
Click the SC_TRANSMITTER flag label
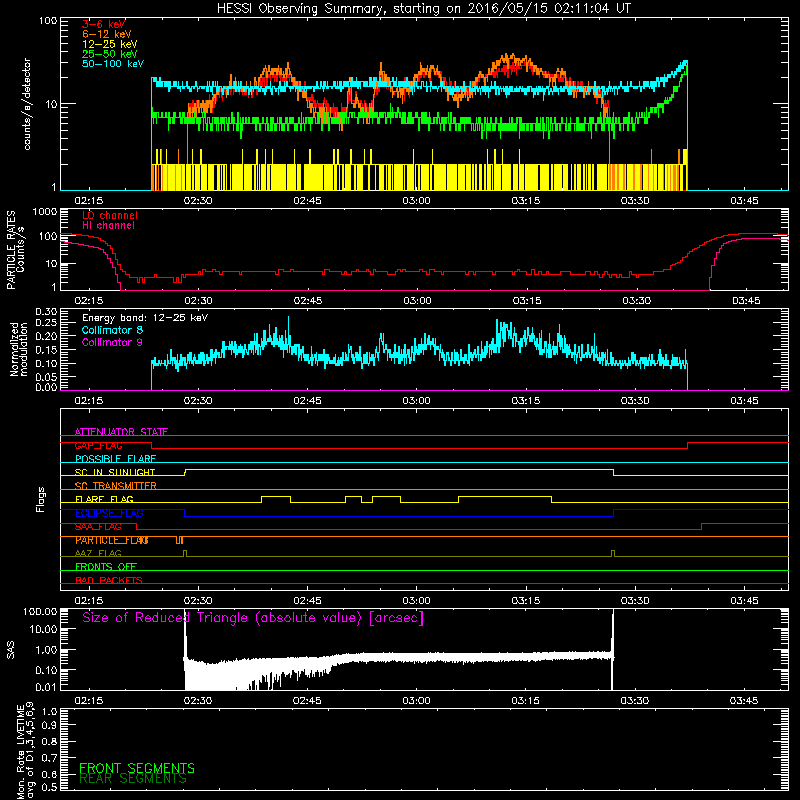coord(116,486)
